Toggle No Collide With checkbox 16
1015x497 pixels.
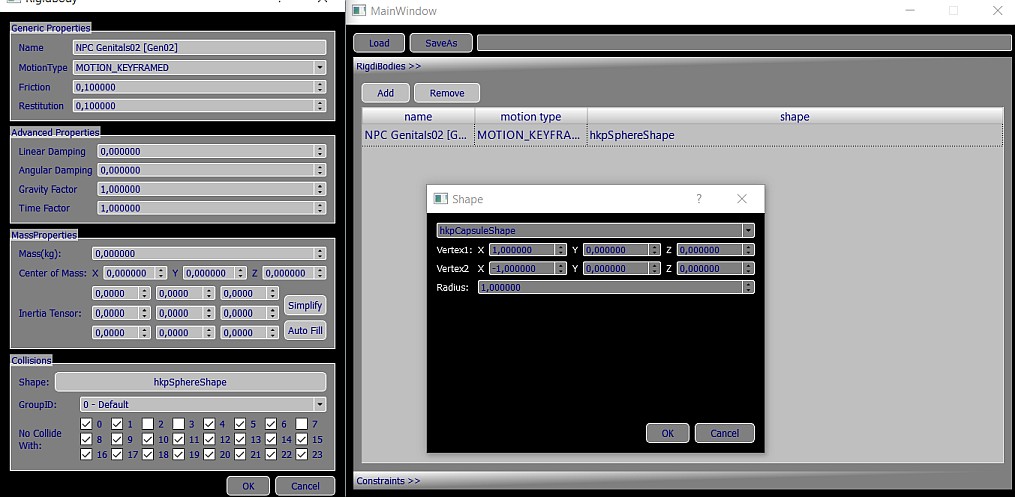click(x=86, y=454)
